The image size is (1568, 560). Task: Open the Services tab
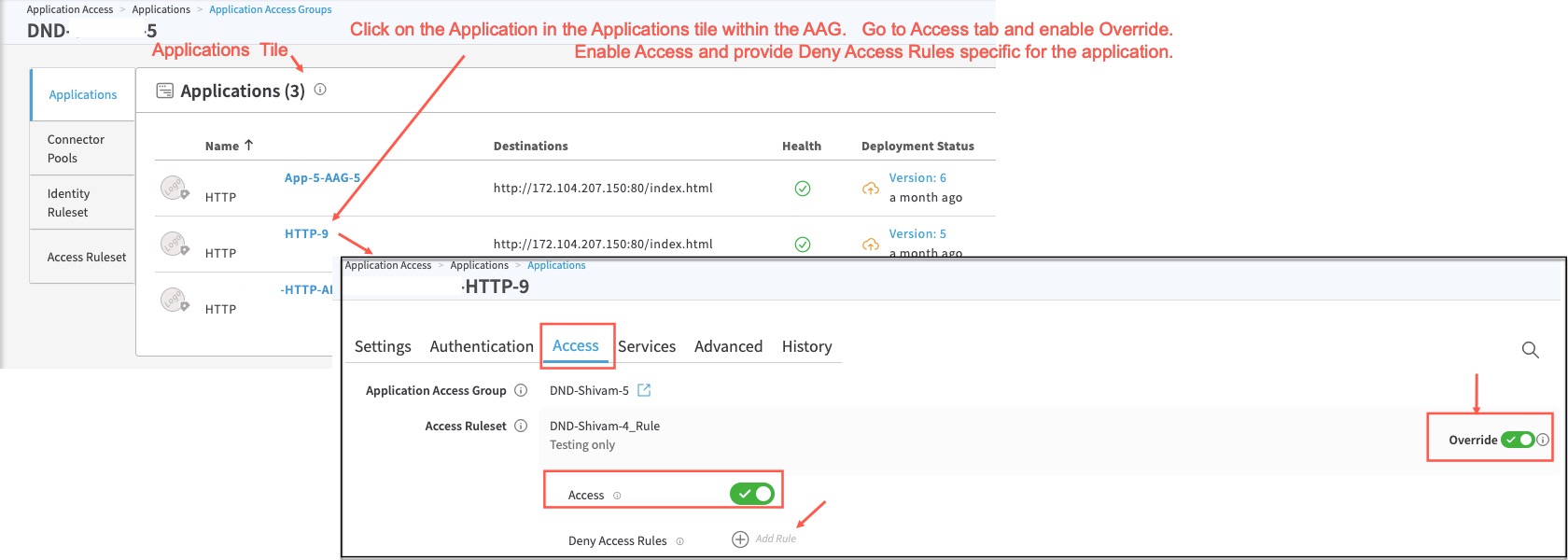pyautogui.click(x=646, y=346)
